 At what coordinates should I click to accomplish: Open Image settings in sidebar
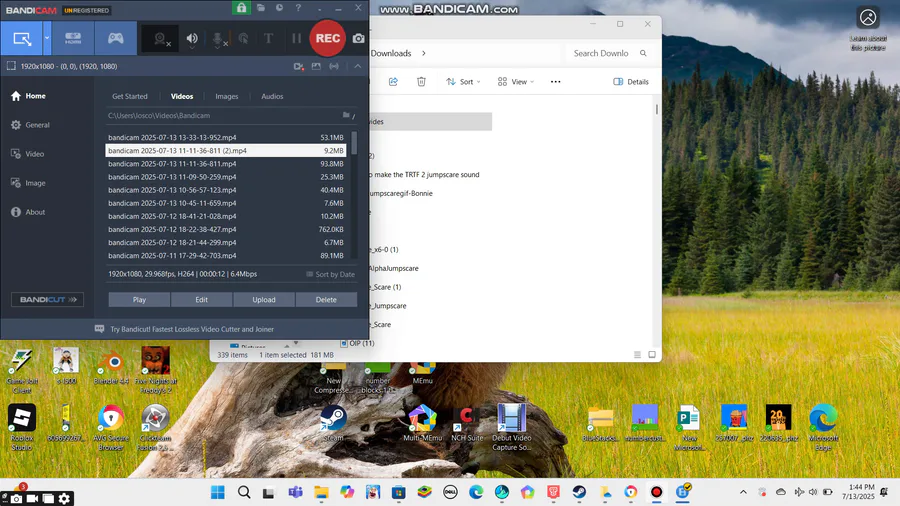tap(29, 183)
